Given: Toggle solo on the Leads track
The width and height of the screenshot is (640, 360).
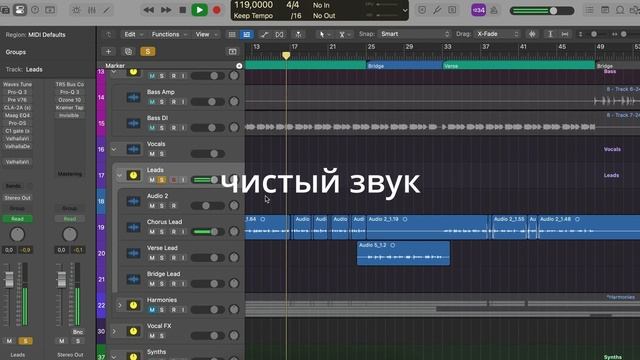Looking at the screenshot, I should click(x=162, y=180).
